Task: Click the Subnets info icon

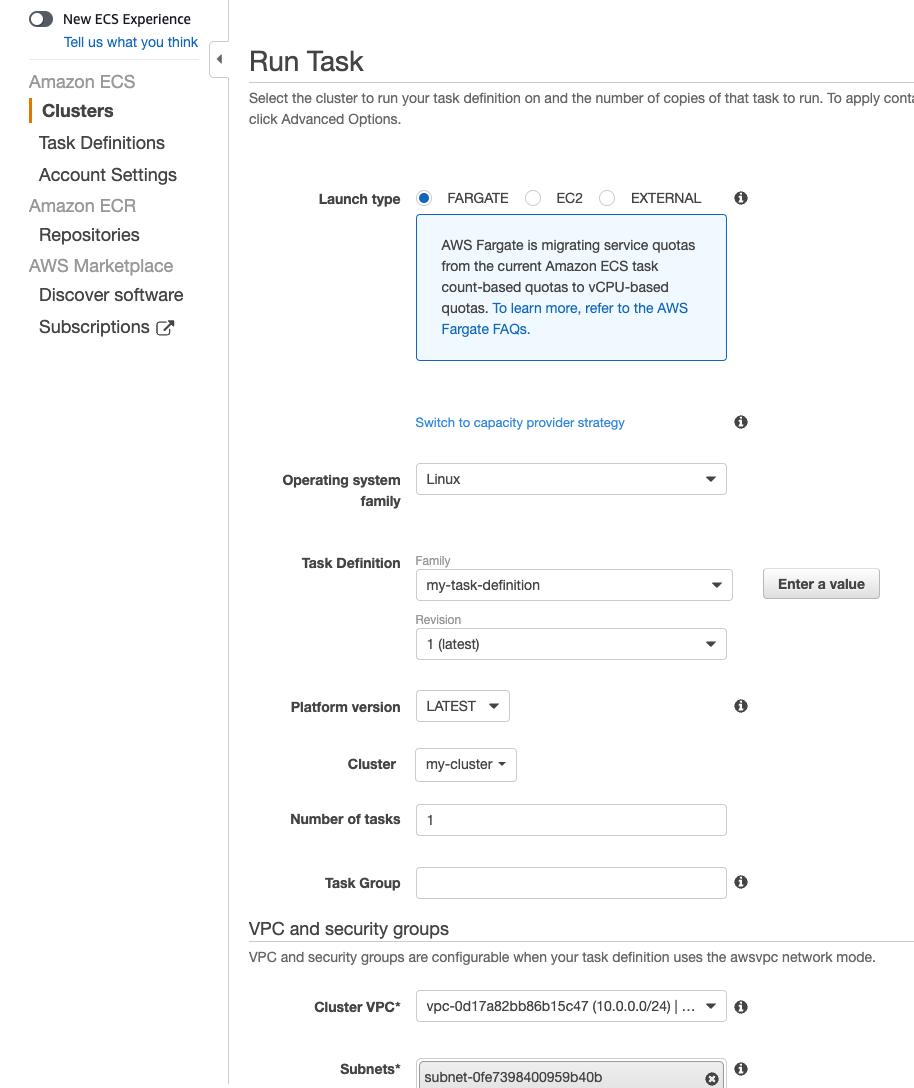Action: [x=741, y=1069]
